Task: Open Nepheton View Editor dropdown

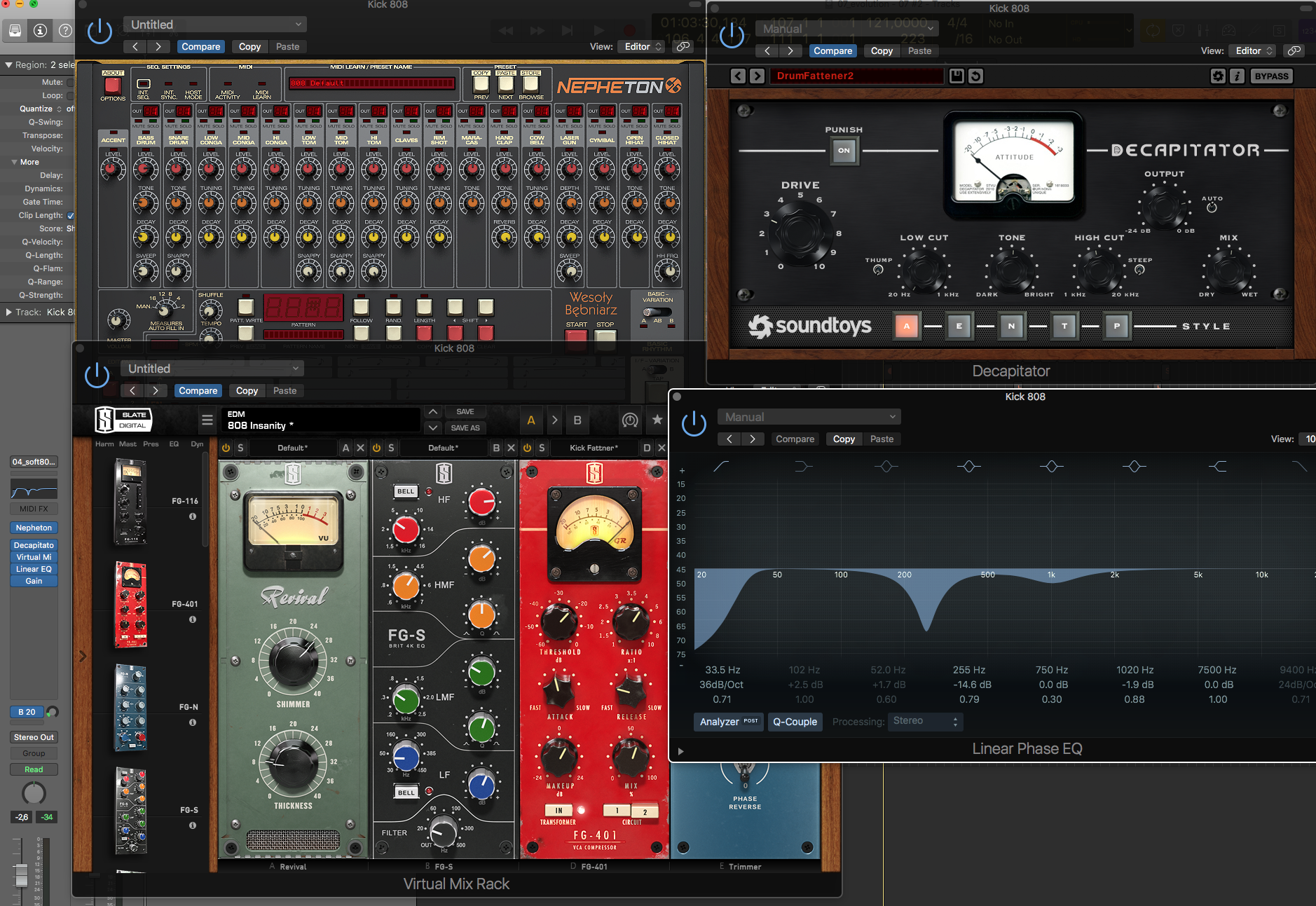Action: (641, 46)
